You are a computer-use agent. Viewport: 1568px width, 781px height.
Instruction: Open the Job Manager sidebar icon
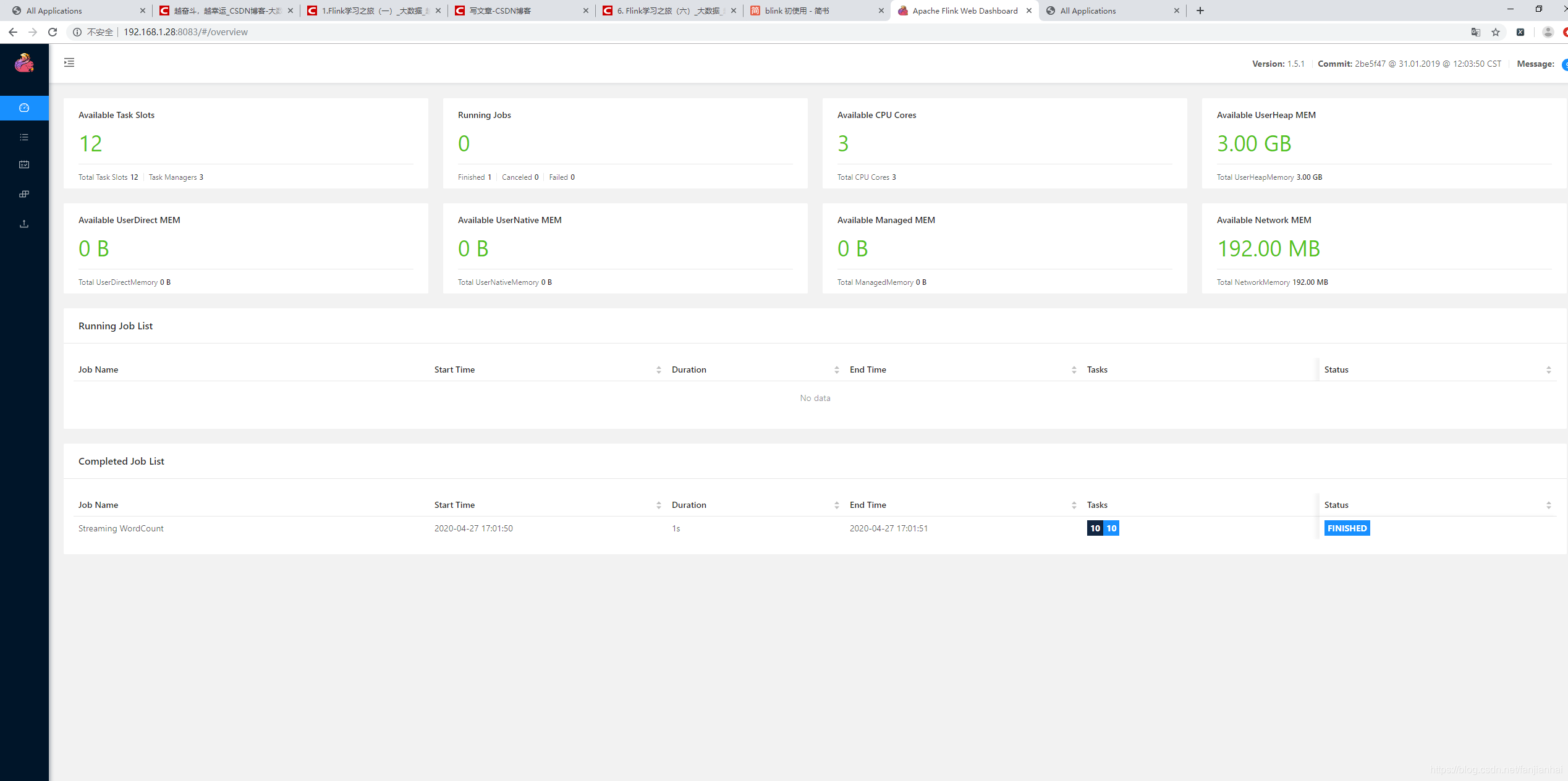tap(24, 194)
